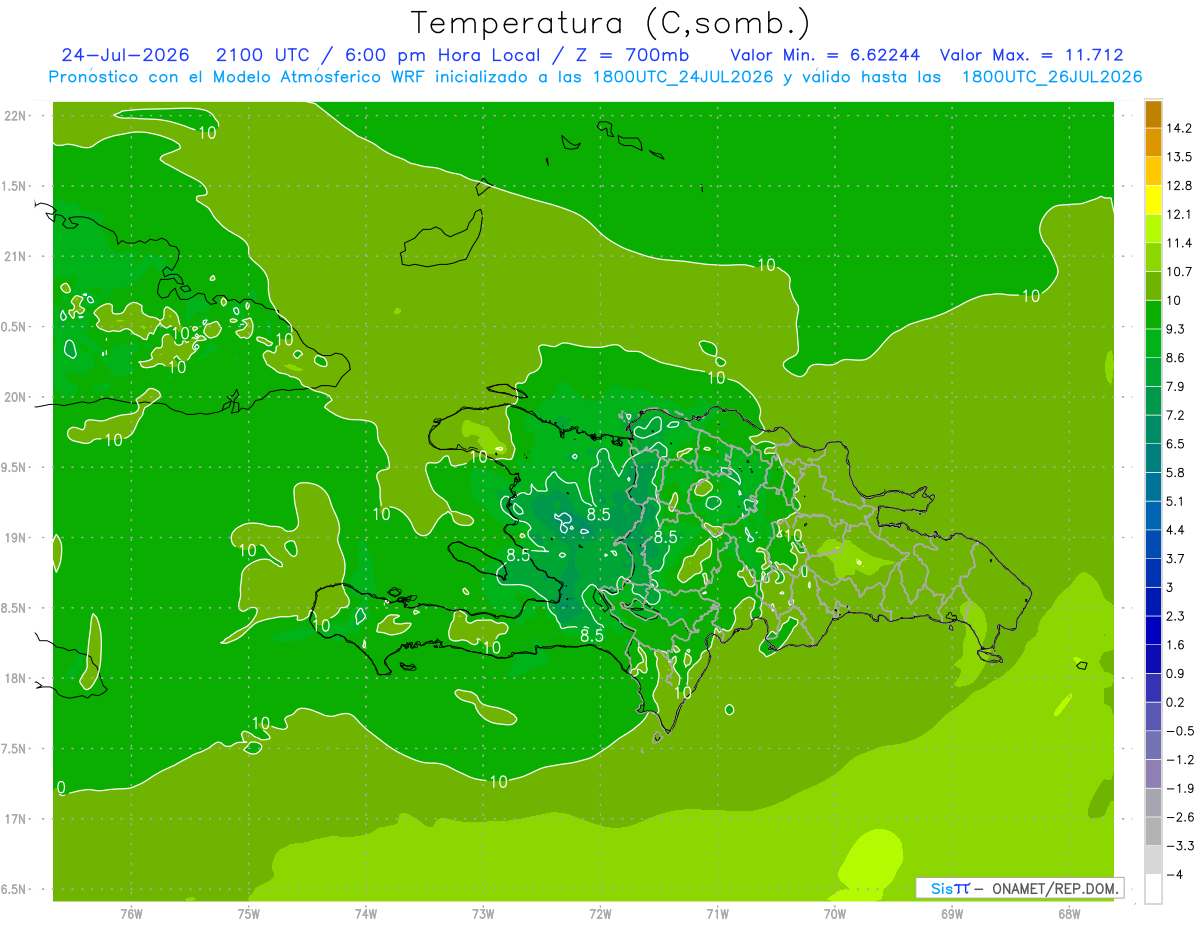
Task: Click "6:00 pm Hora Local" text
Action: coord(441,55)
